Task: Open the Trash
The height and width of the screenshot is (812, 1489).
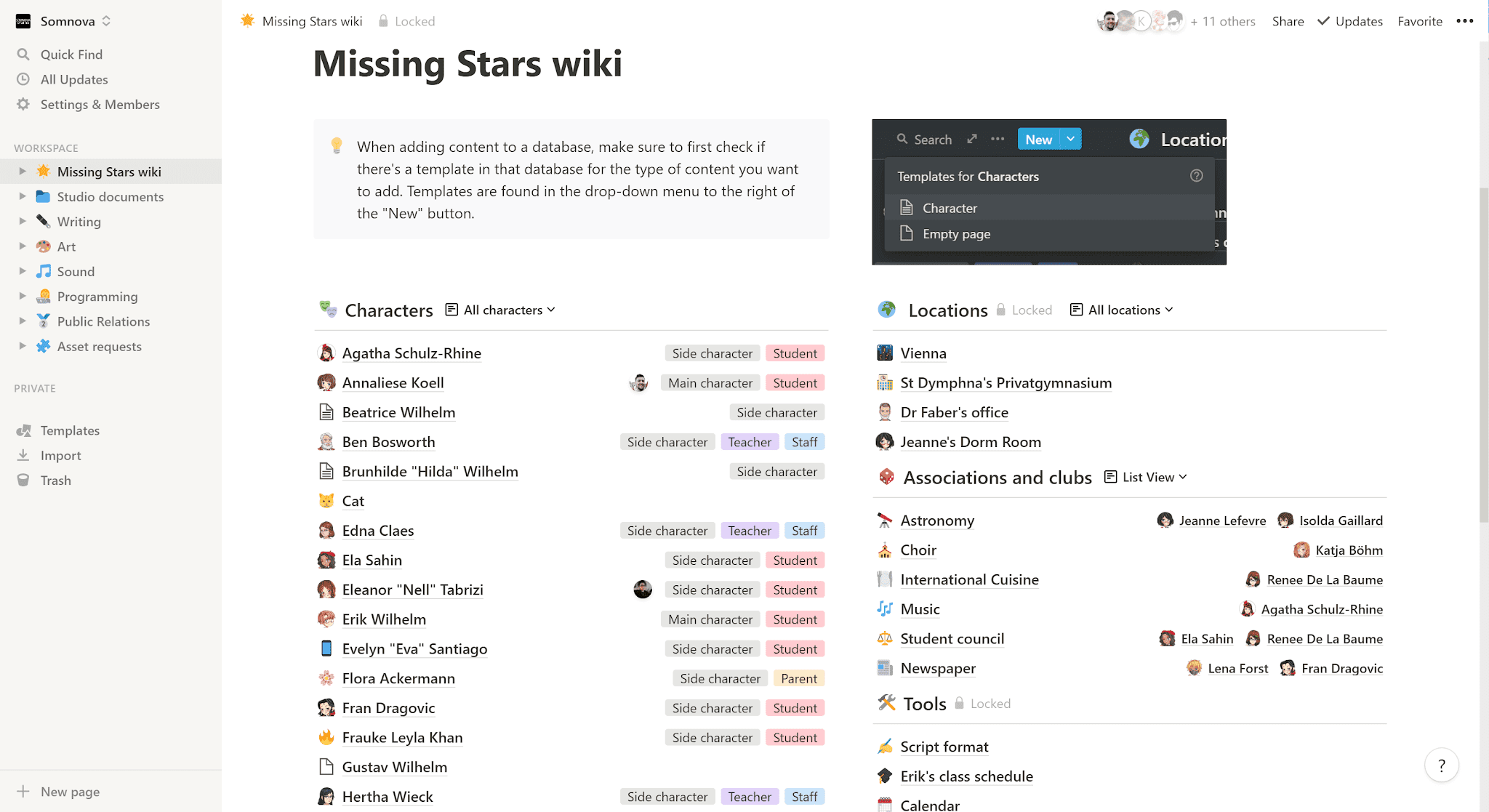Action: click(55, 480)
